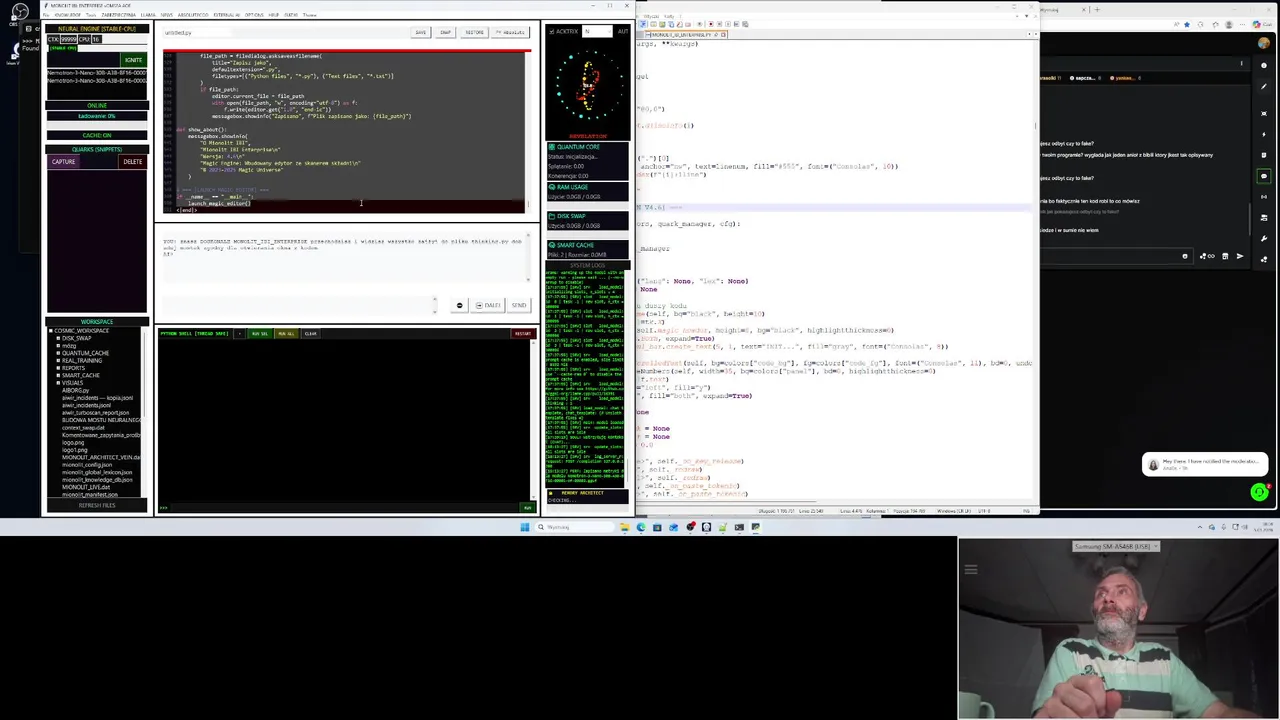The width and height of the screenshot is (1280, 720).
Task: Click the CAPTURE snippet button
Action: point(63,162)
